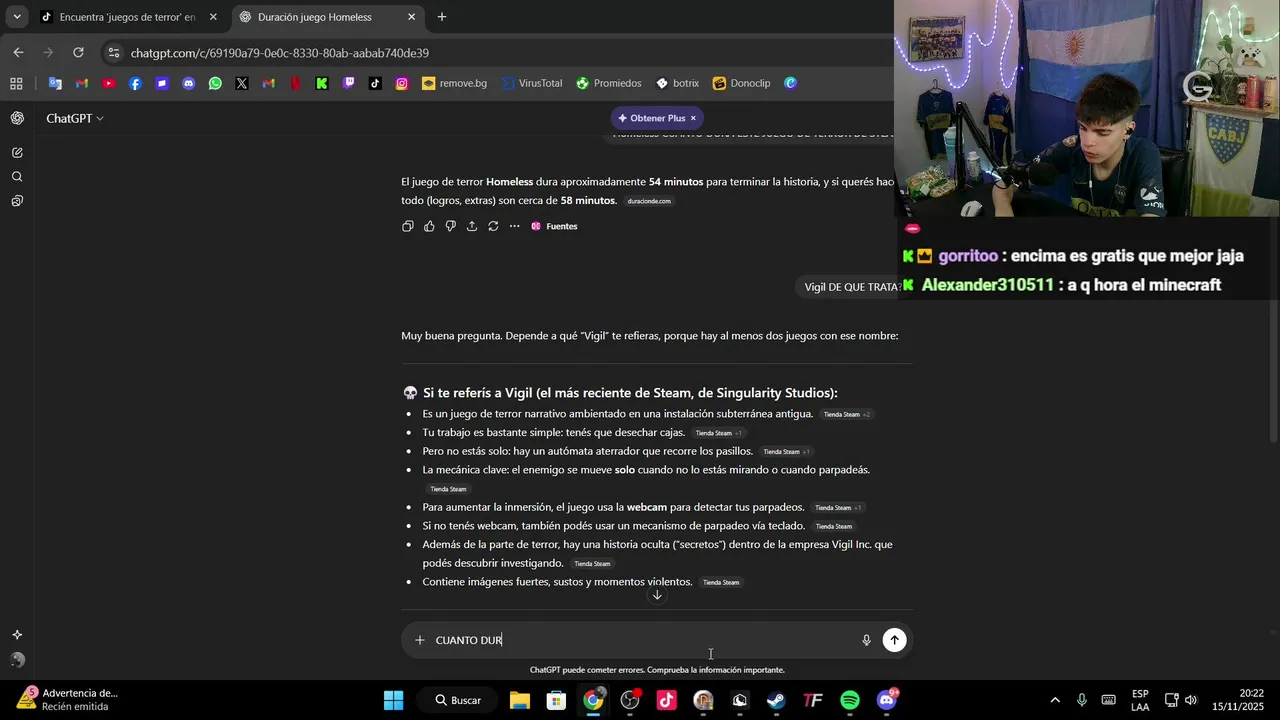1280x720 pixels.
Task: Open more actions ellipsis under response
Action: (x=515, y=226)
